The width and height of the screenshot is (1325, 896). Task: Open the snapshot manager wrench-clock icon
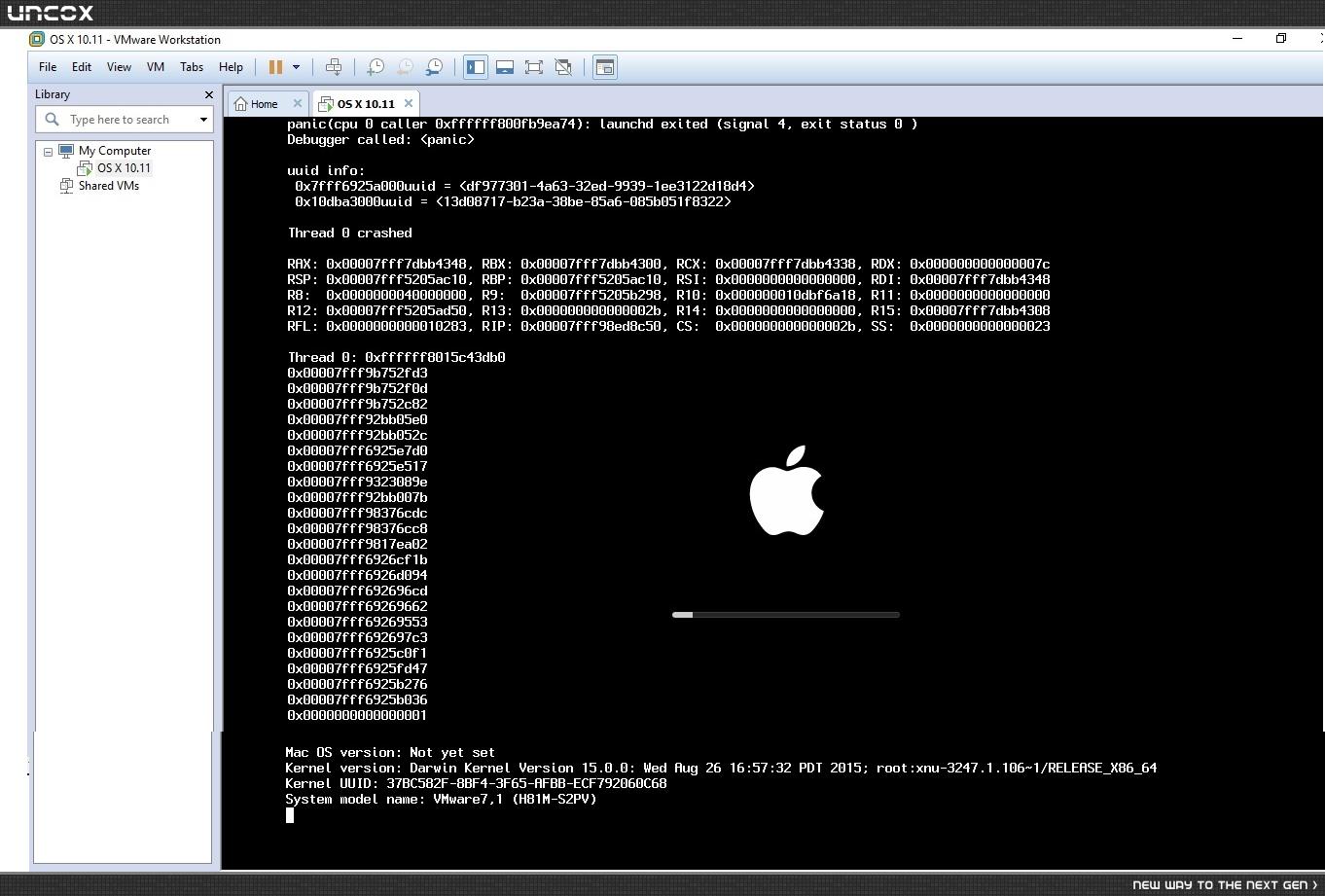pyautogui.click(x=435, y=67)
